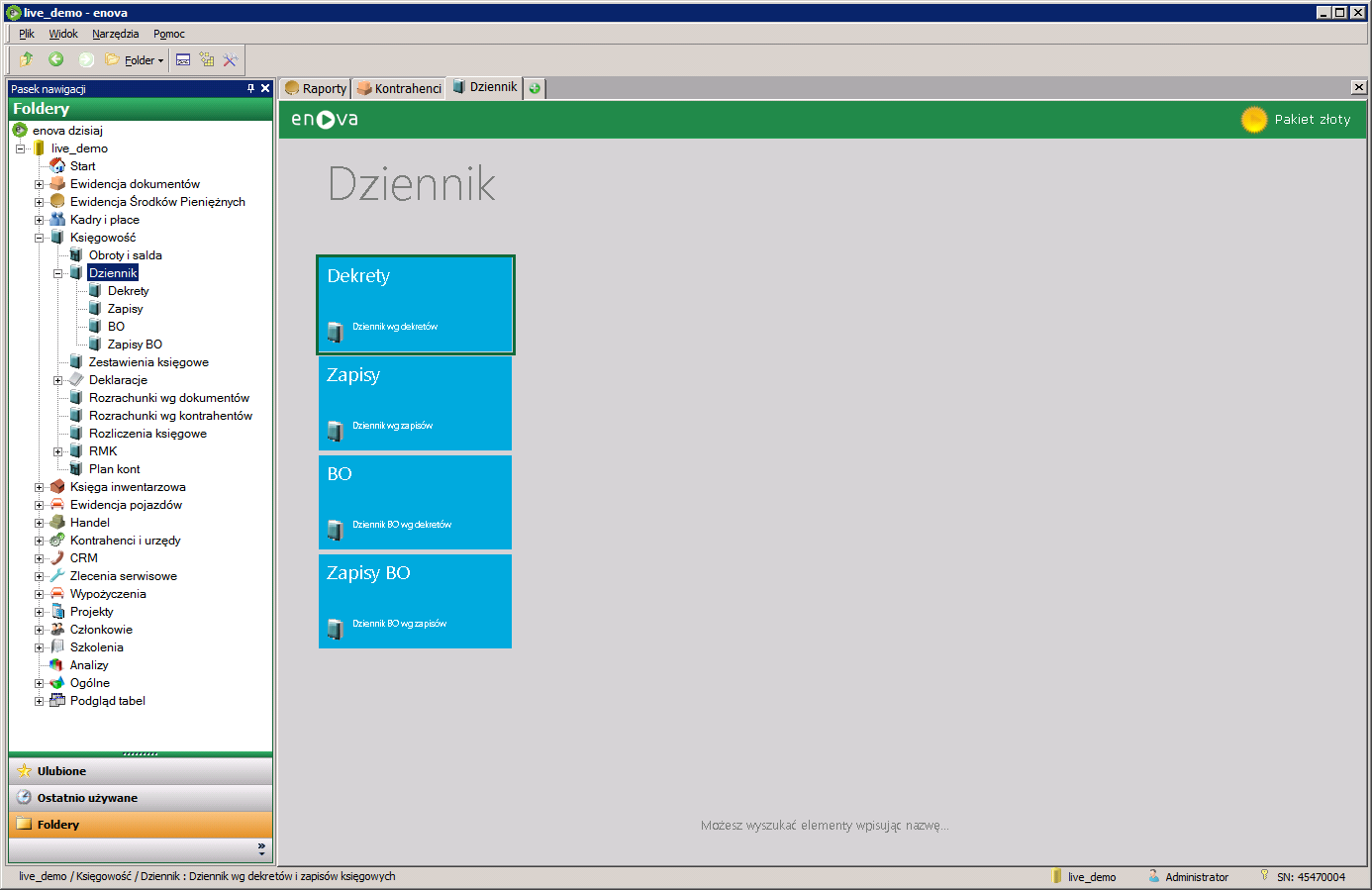Open the Plik menu
Image resolution: width=1372 pixels, height=890 pixels.
point(27,34)
